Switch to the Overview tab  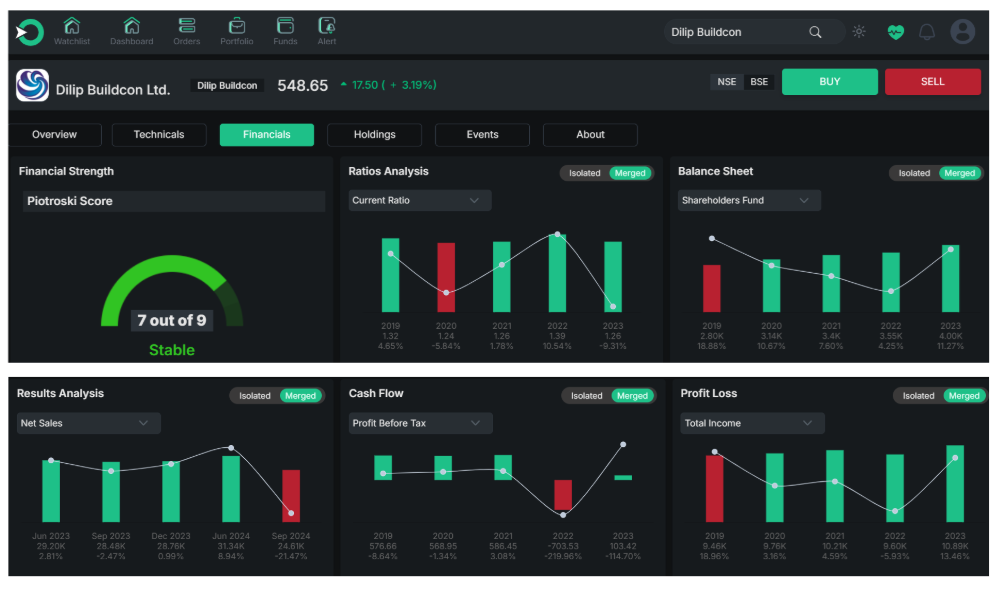tap(54, 135)
